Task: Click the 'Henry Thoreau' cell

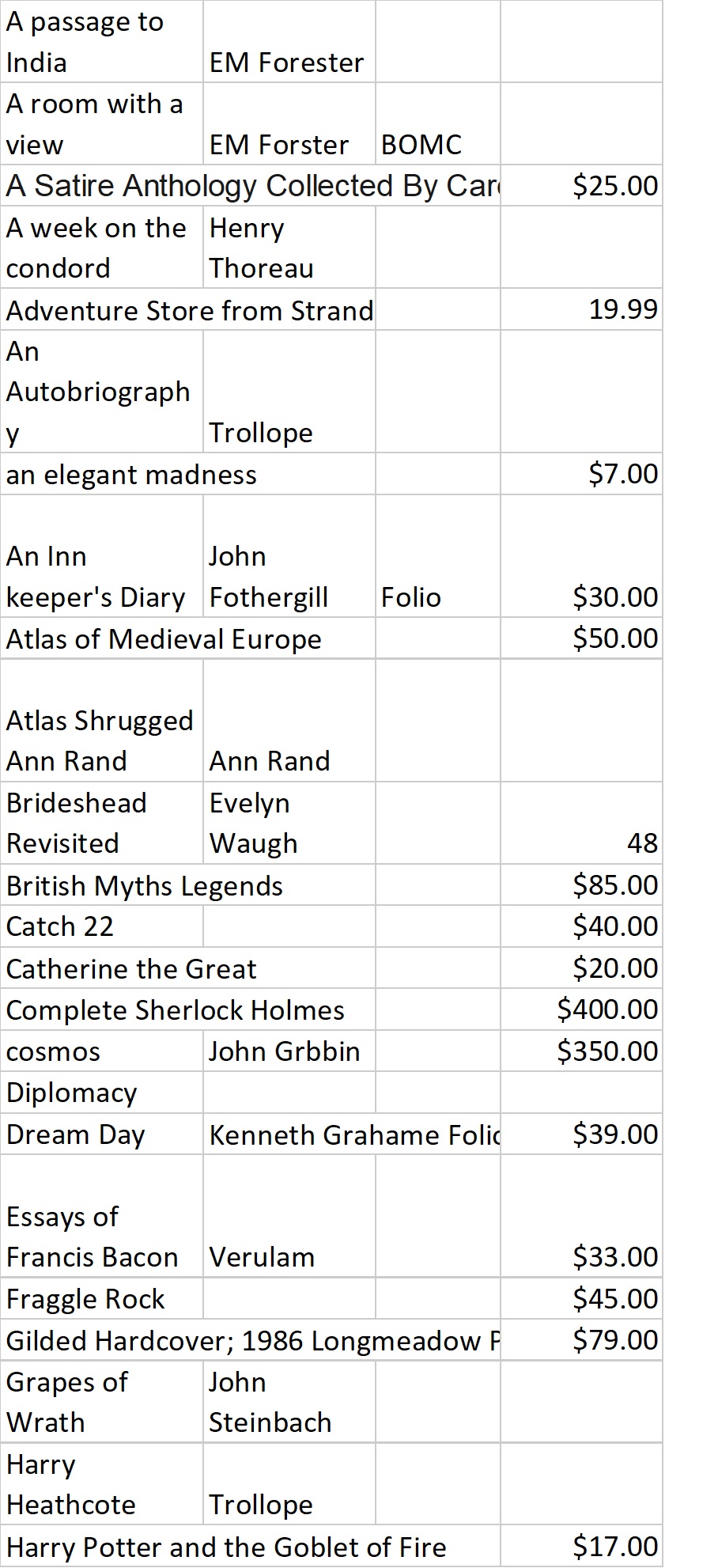Action: (x=288, y=248)
